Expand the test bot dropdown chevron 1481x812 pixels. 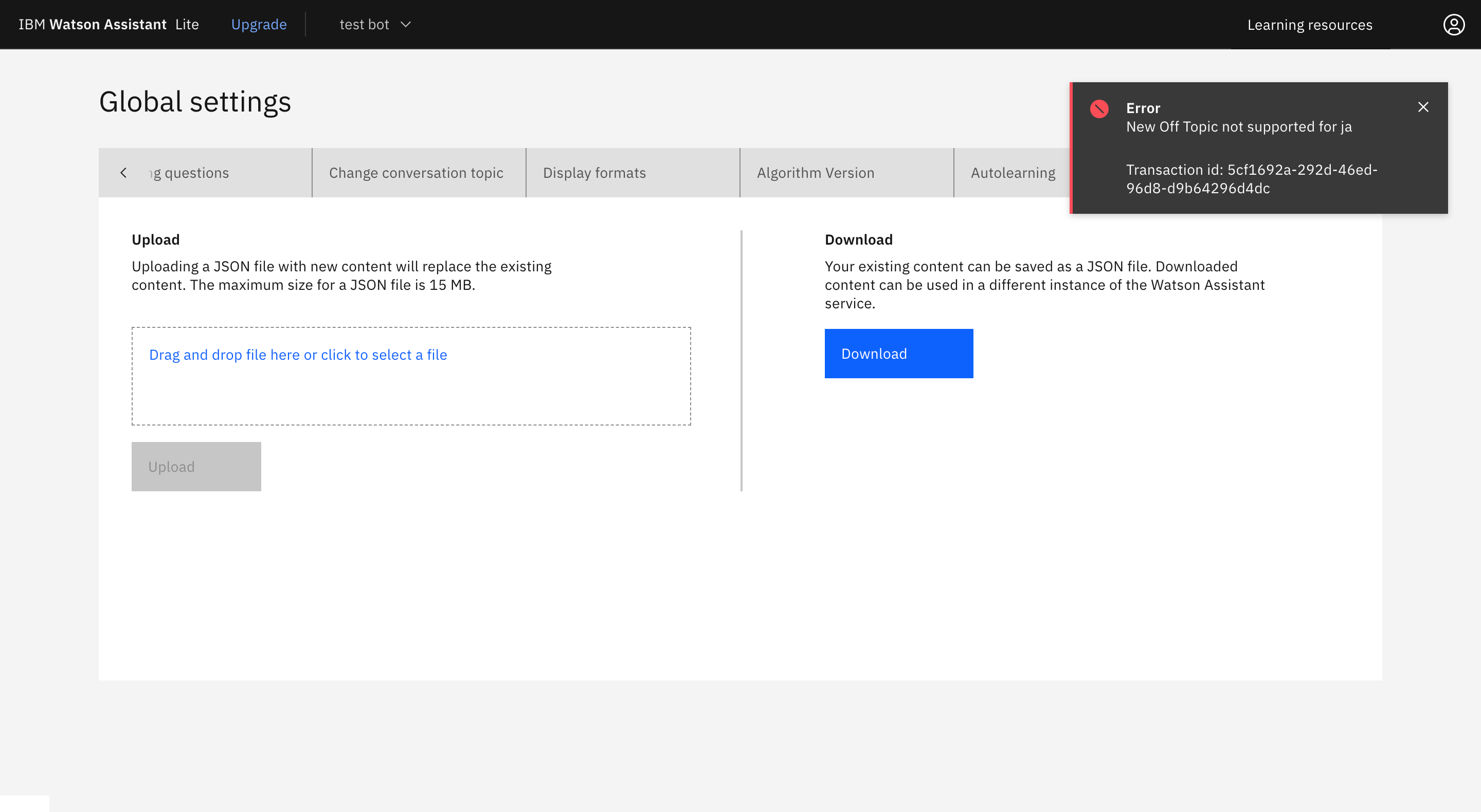click(406, 25)
